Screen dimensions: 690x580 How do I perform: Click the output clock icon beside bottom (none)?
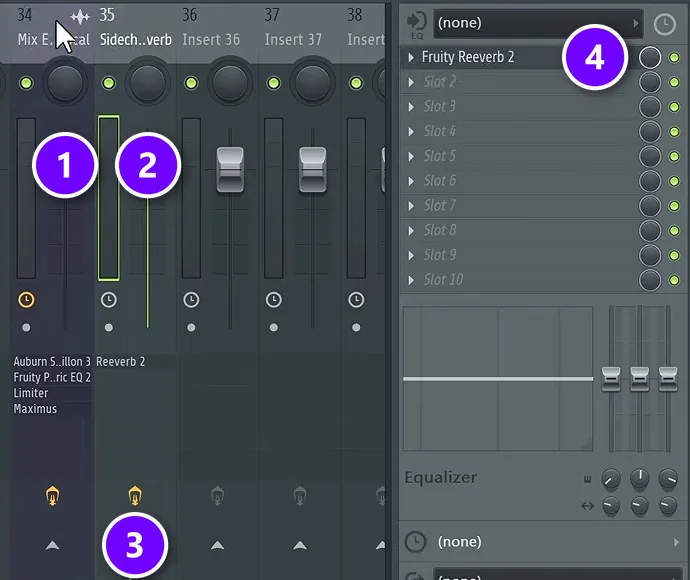pyautogui.click(x=415, y=541)
